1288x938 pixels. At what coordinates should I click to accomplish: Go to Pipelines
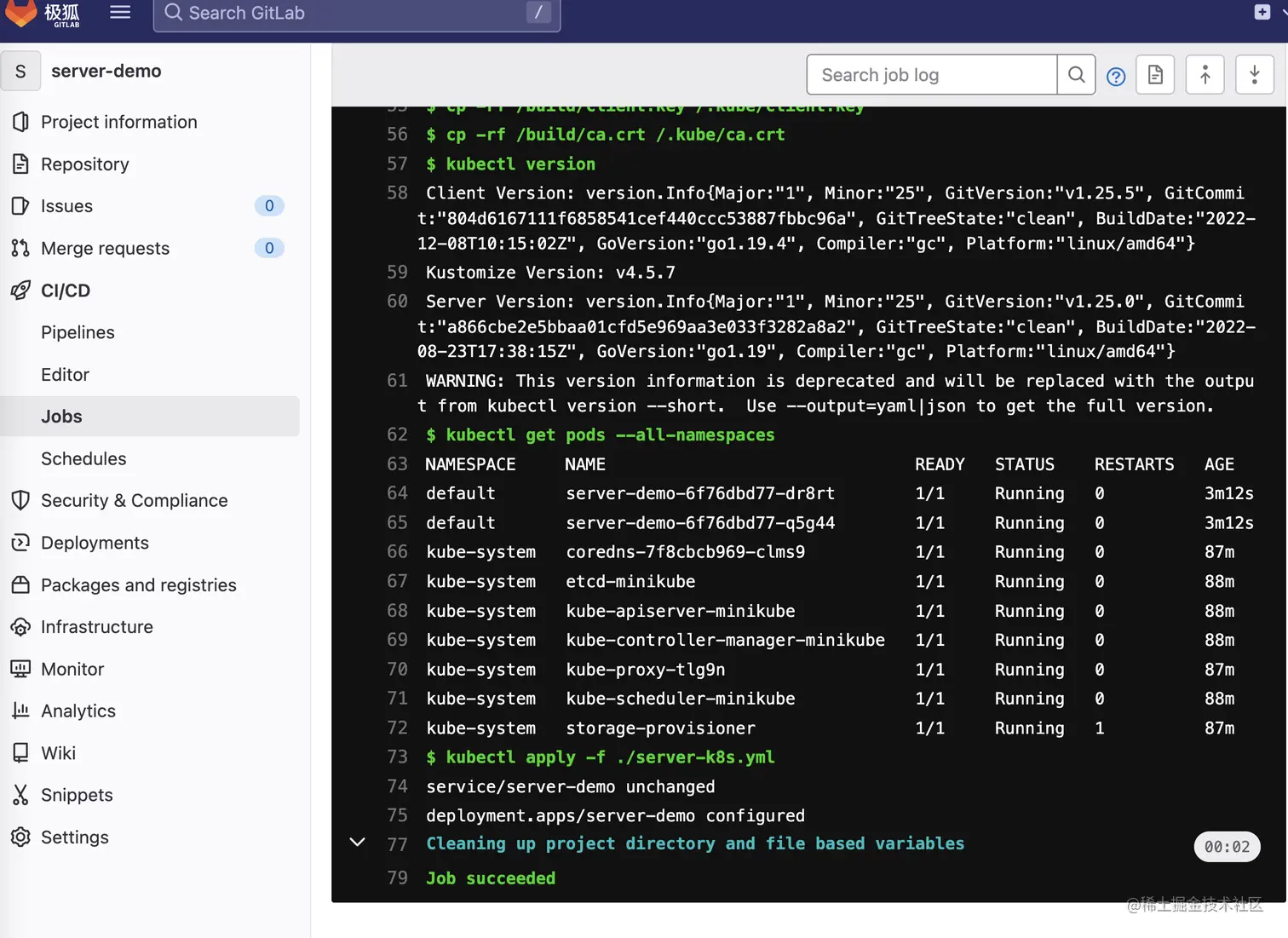pyautogui.click(x=78, y=332)
